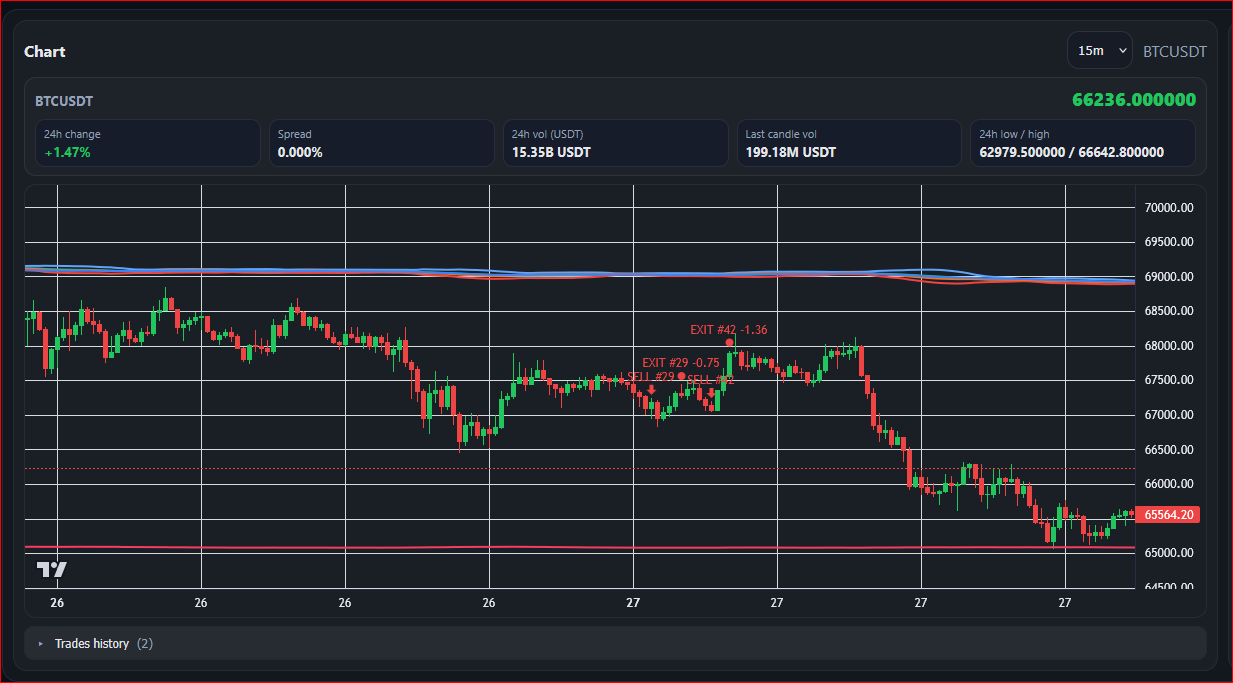Expand the Trades history section label

point(92,644)
